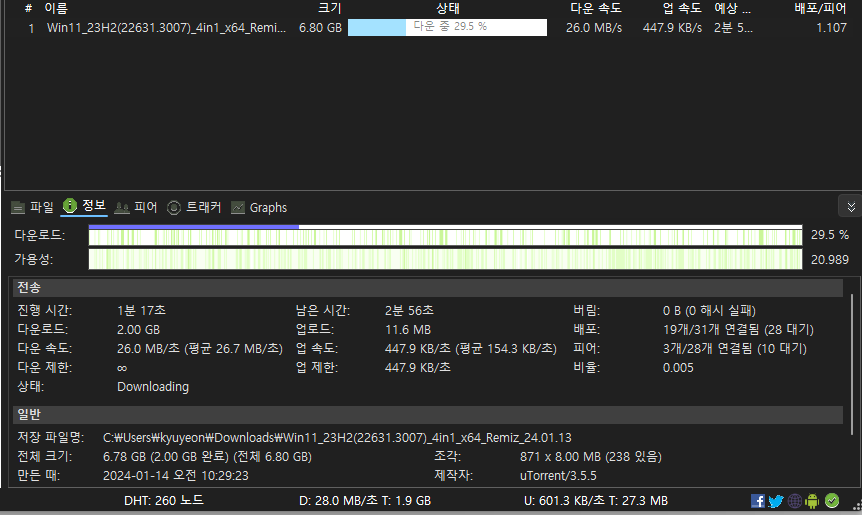Screen dimensions: 862x515
Task: Click the 버림 value 0 B (0 해시 실패)
Action: pos(709,311)
